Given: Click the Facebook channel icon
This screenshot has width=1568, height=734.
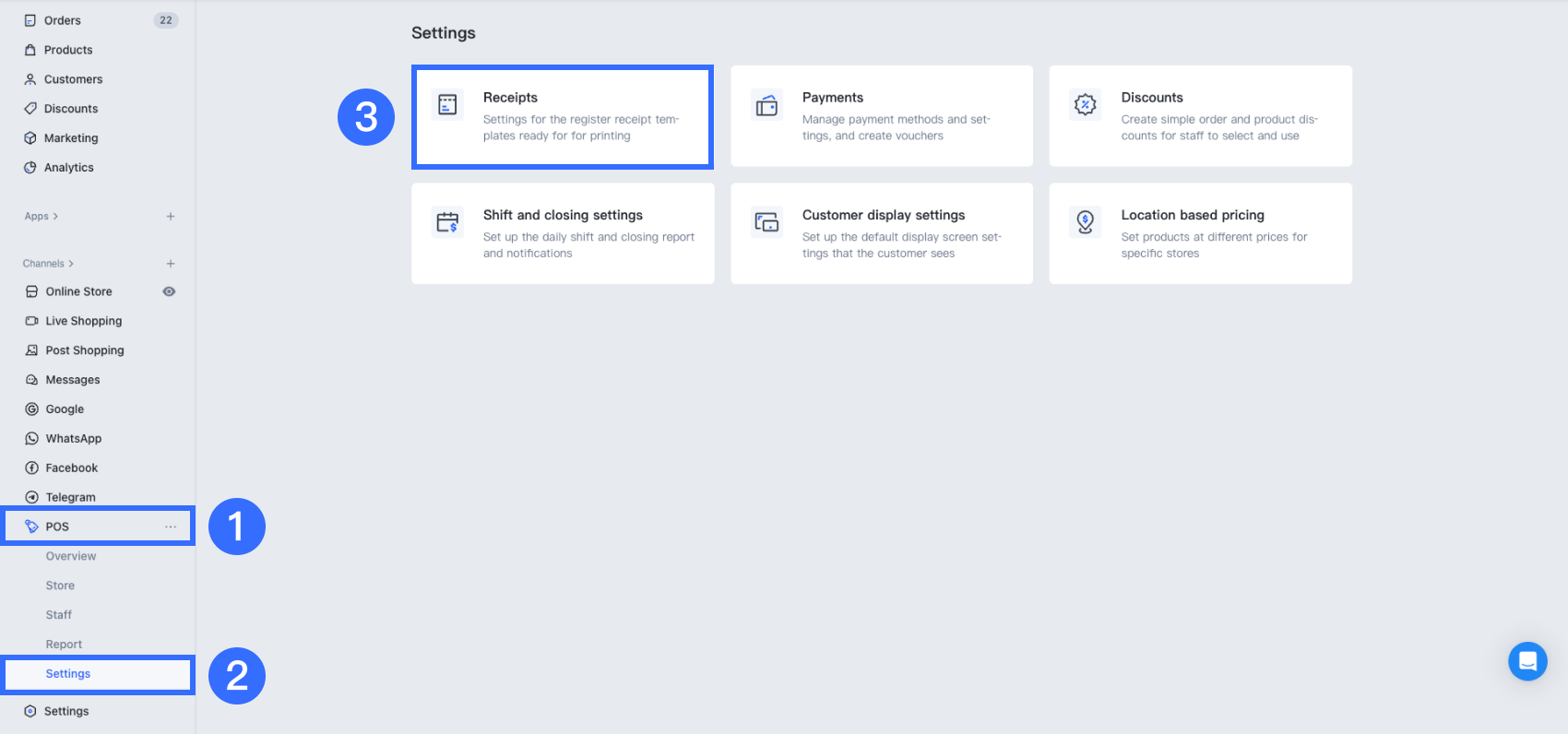Looking at the screenshot, I should coord(32,468).
